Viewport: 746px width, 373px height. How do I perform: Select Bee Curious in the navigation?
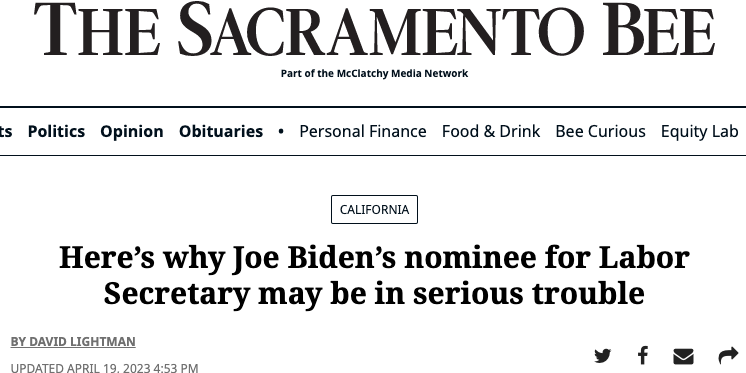click(x=600, y=131)
